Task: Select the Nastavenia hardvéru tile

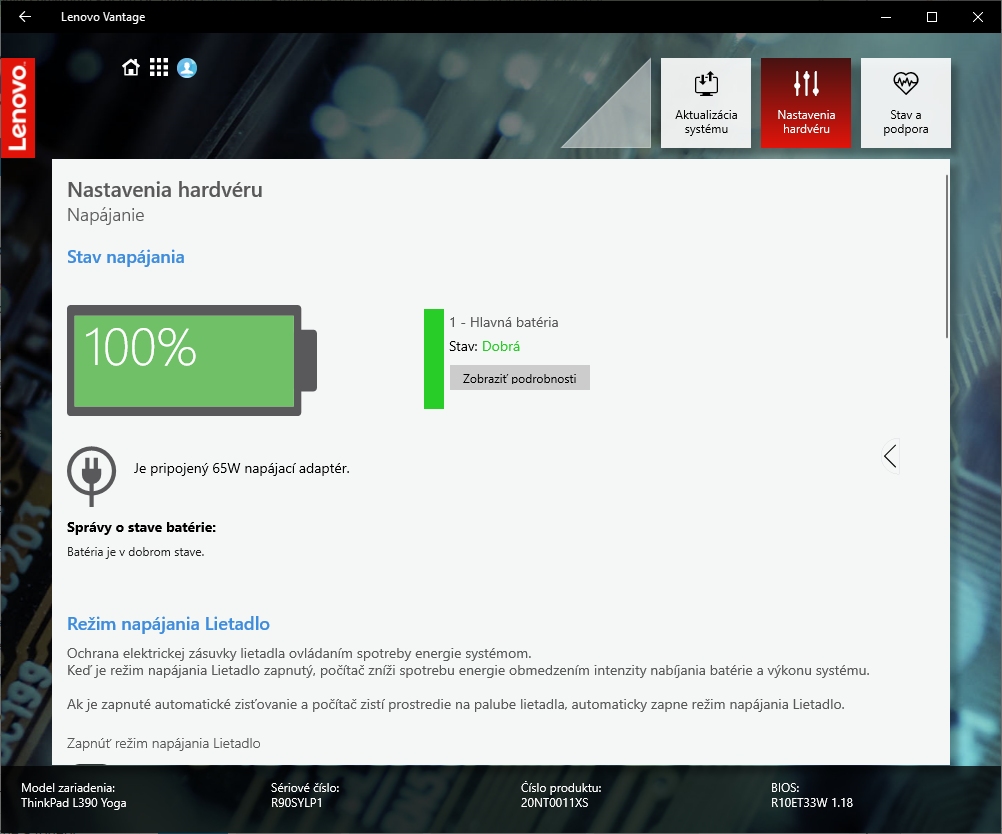Action: tap(806, 103)
